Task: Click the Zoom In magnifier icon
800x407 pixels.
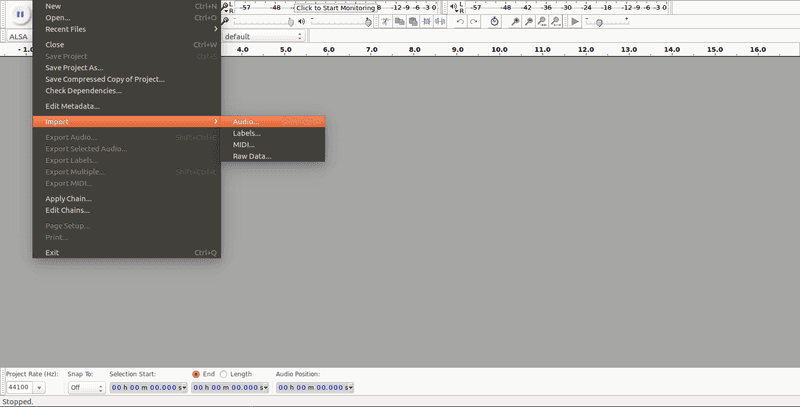Action: [x=515, y=21]
